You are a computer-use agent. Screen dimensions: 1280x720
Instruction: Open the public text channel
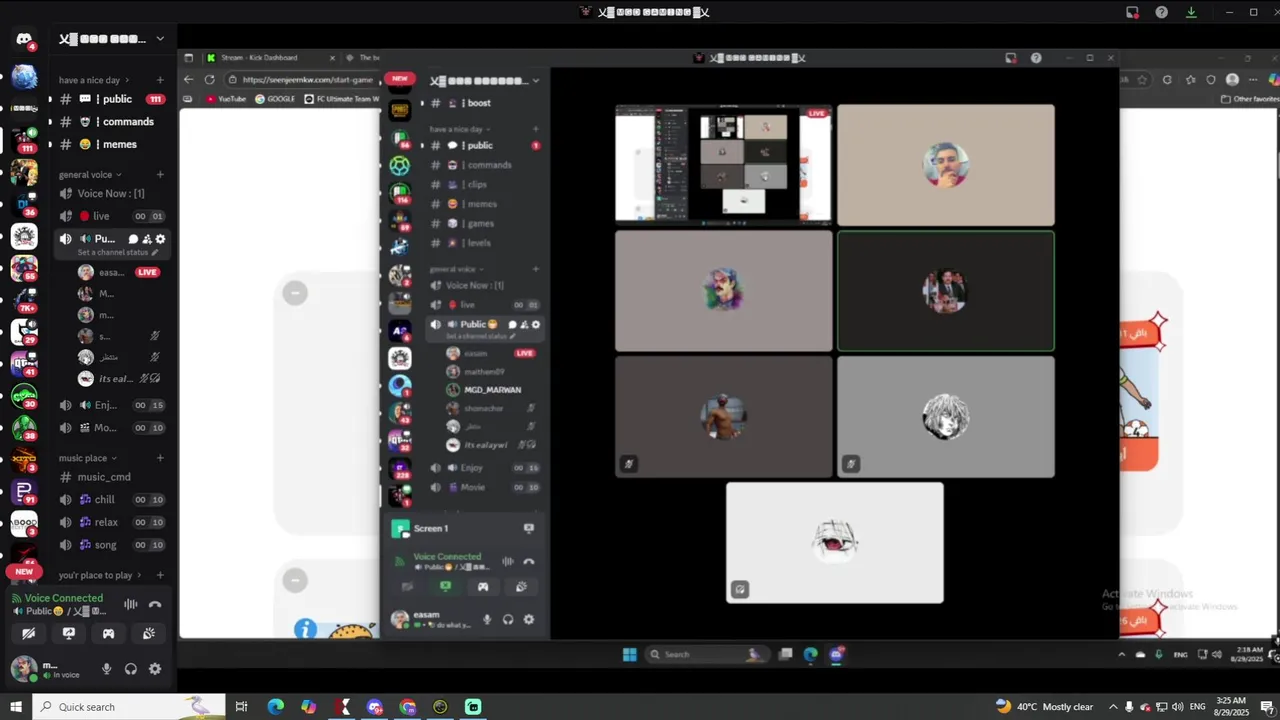coord(110,99)
